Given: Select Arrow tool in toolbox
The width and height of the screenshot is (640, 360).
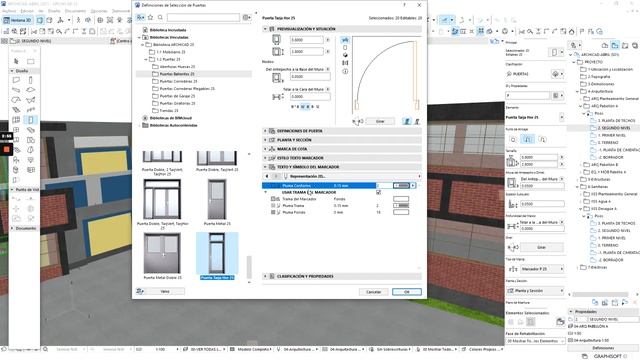Looking at the screenshot, I should tap(16, 61).
